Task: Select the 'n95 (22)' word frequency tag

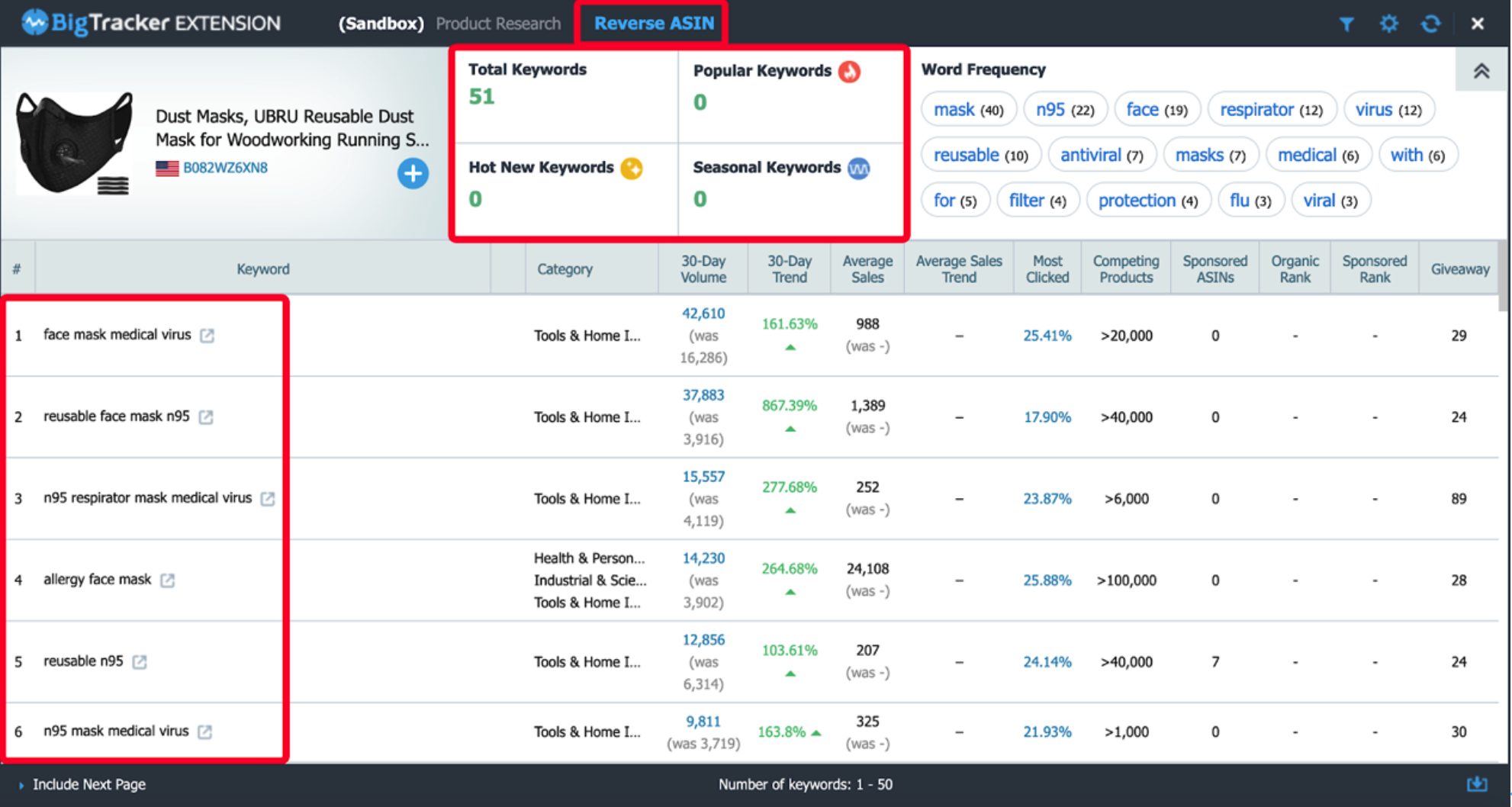Action: coord(1065,110)
